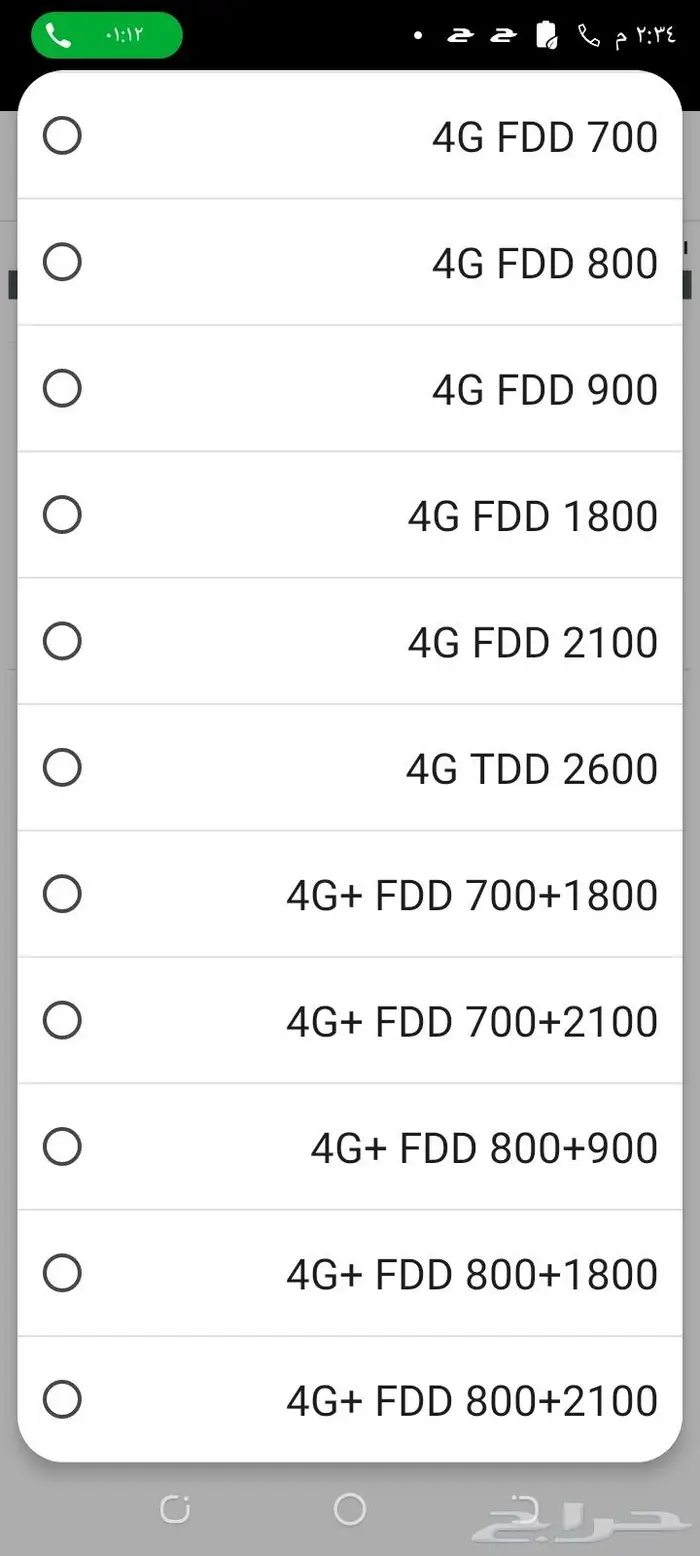The width and height of the screenshot is (700, 1556).
Task: Select the 4G FDD 2100 radio button
Action: click(62, 641)
